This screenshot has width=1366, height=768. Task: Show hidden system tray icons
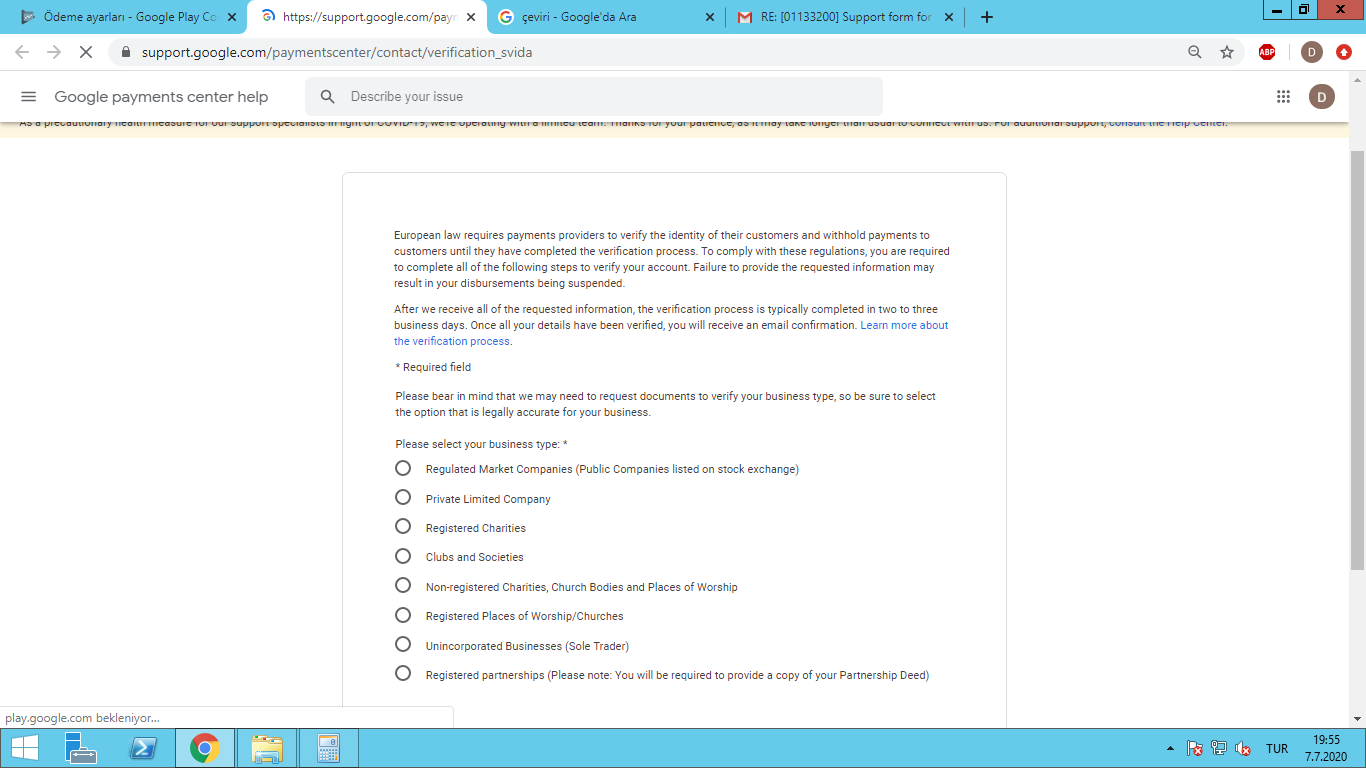tap(1170, 749)
